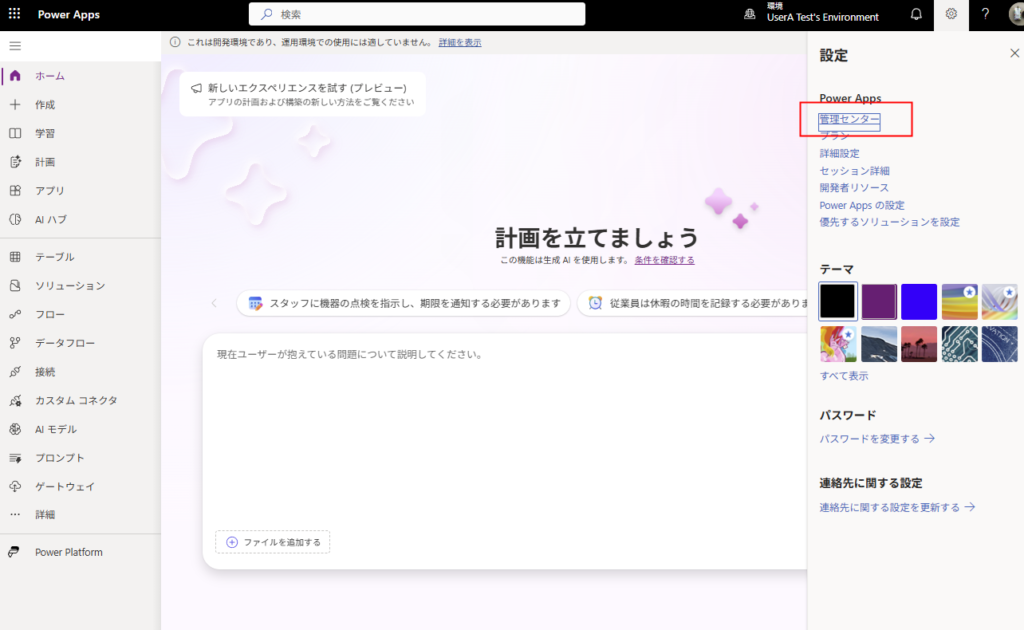Choose the blue theme swatch
The width and height of the screenshot is (1024, 630).
(918, 301)
